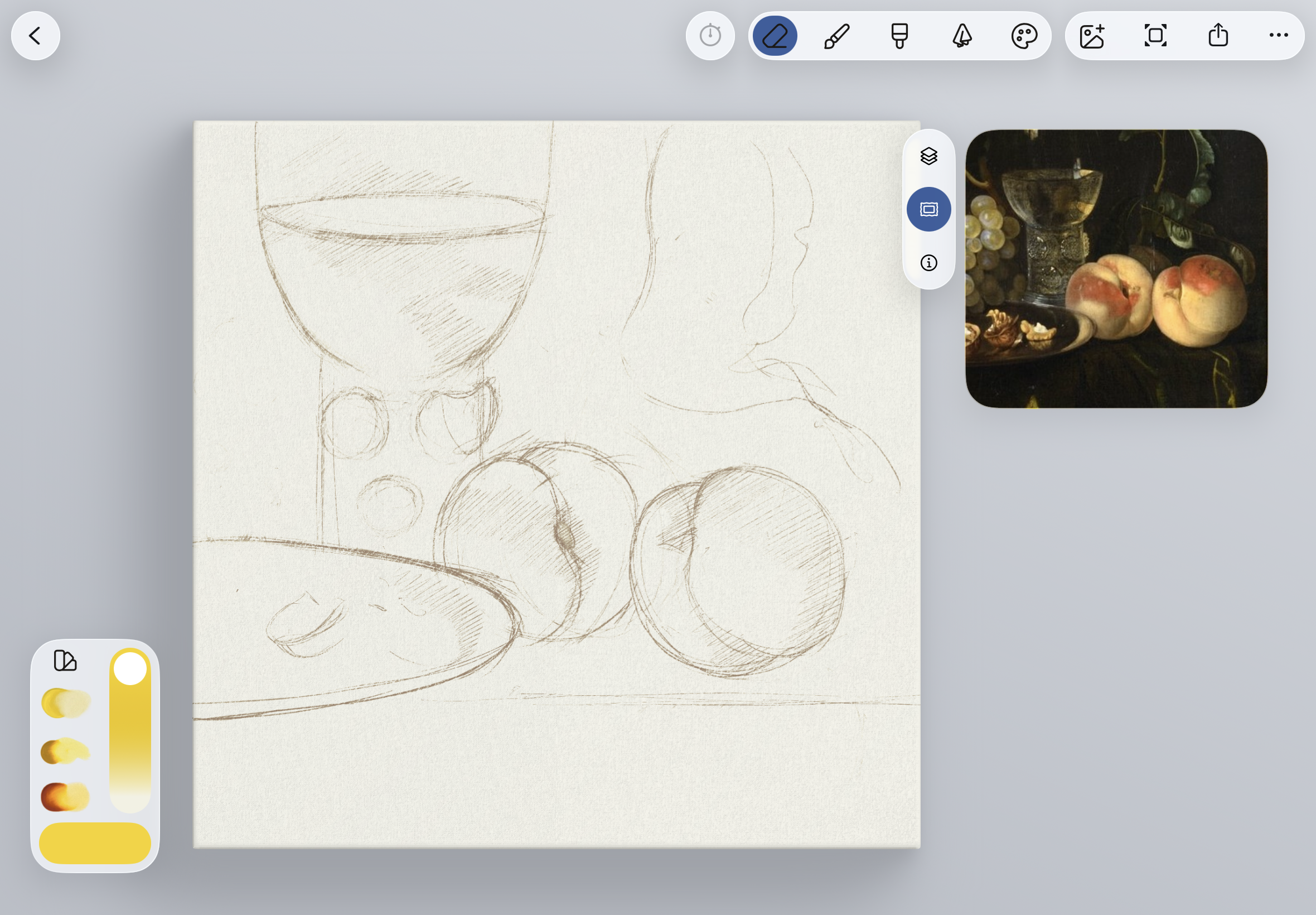1316x915 pixels.
Task: Click the yellow tint gradient slider
Action: [130, 740]
